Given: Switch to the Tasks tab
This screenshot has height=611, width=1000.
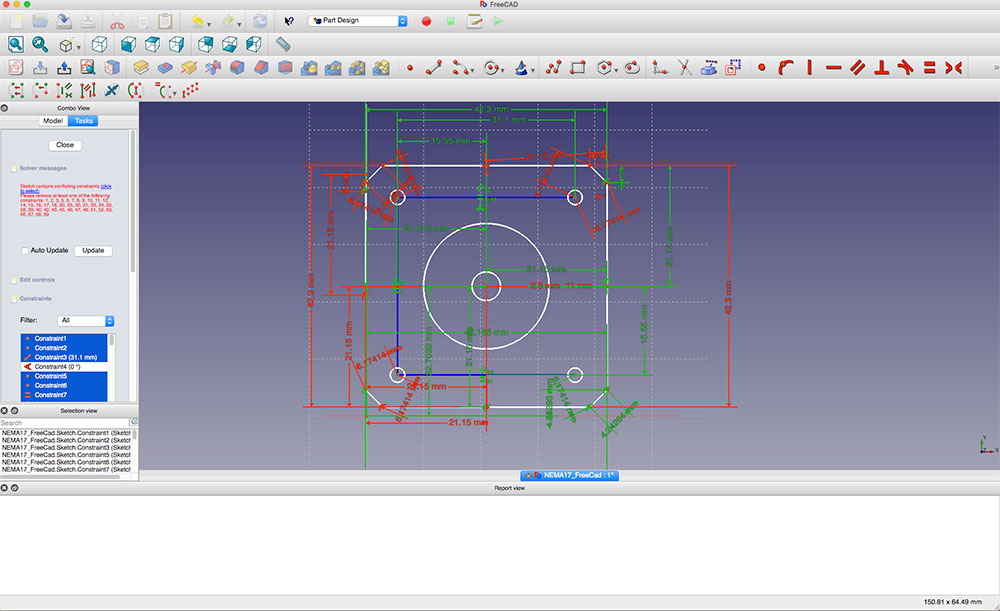Looking at the screenshot, I should 84,121.
